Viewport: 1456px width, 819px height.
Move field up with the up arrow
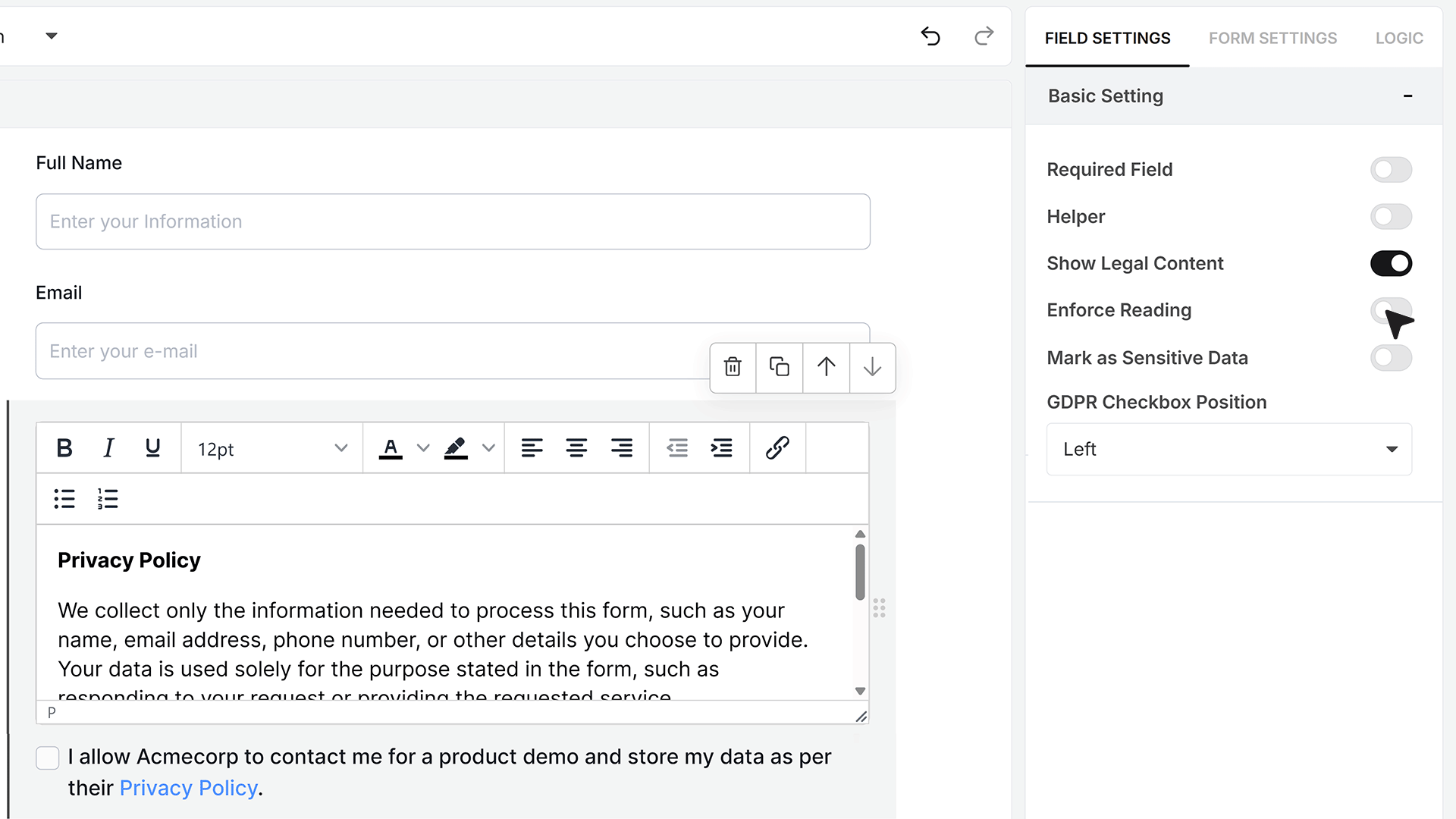[x=827, y=367]
